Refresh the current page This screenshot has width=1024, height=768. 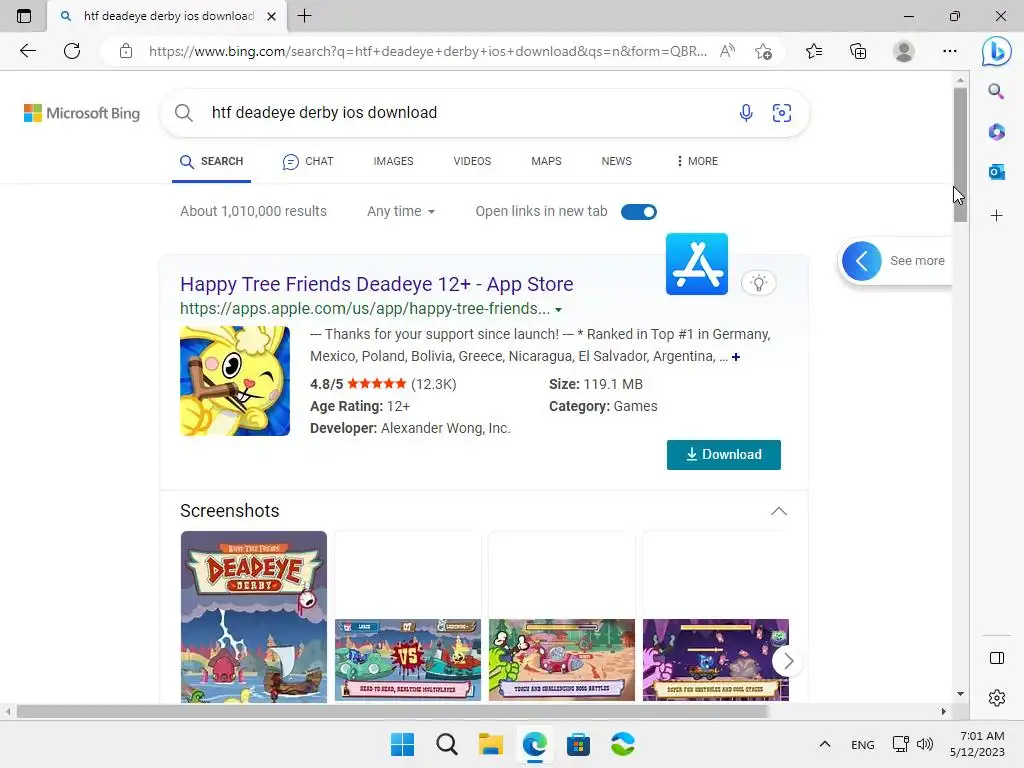pos(72,51)
